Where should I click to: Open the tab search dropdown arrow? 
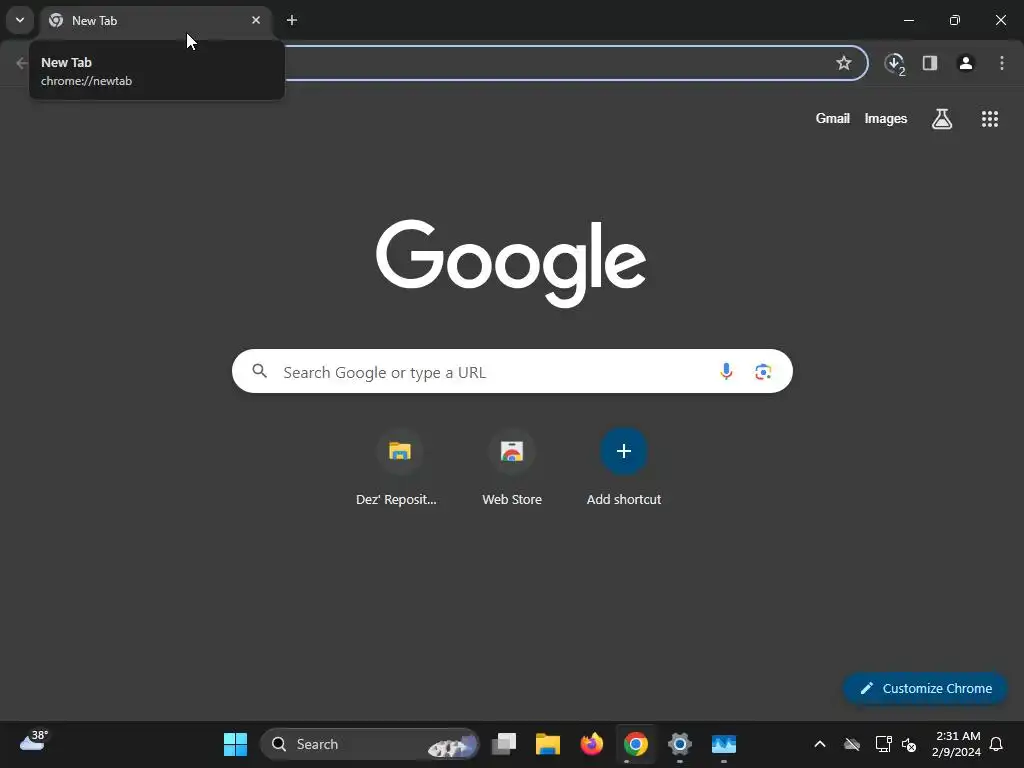(x=20, y=20)
